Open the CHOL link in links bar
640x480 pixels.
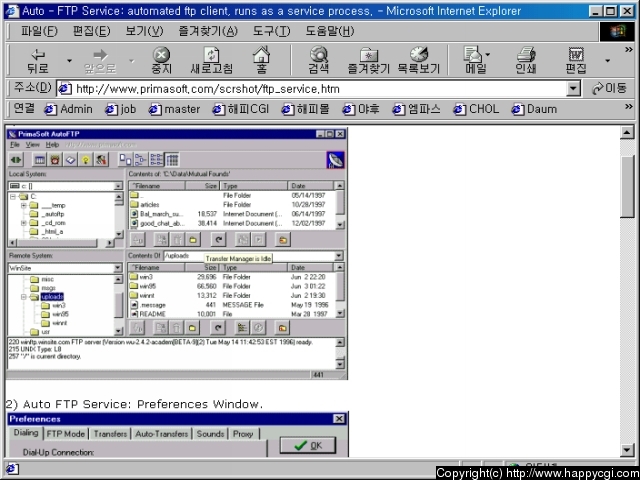click(476, 109)
